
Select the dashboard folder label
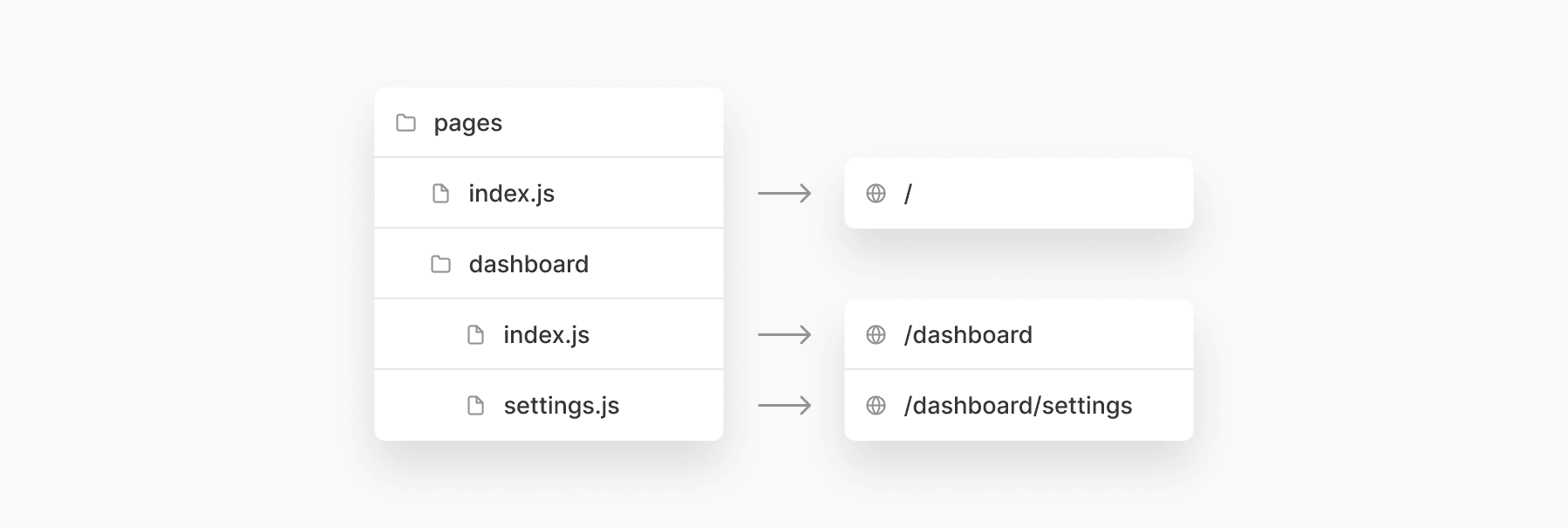(528, 264)
